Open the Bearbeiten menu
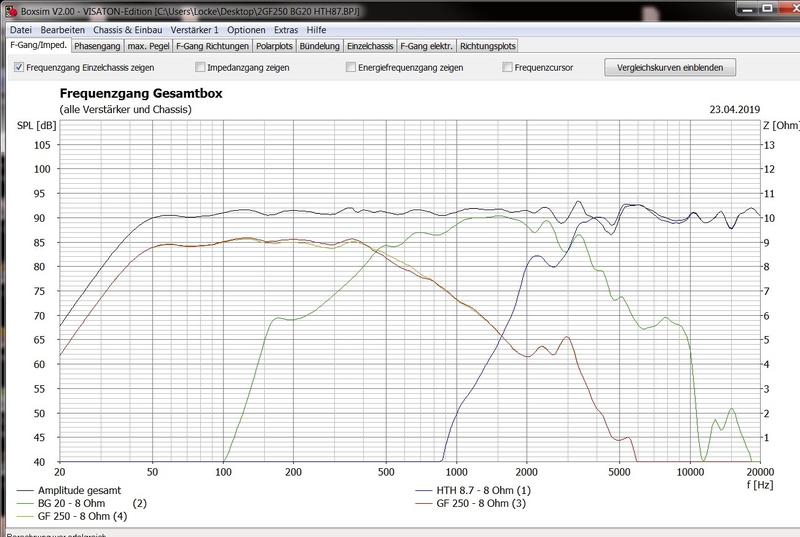 click(x=62, y=30)
